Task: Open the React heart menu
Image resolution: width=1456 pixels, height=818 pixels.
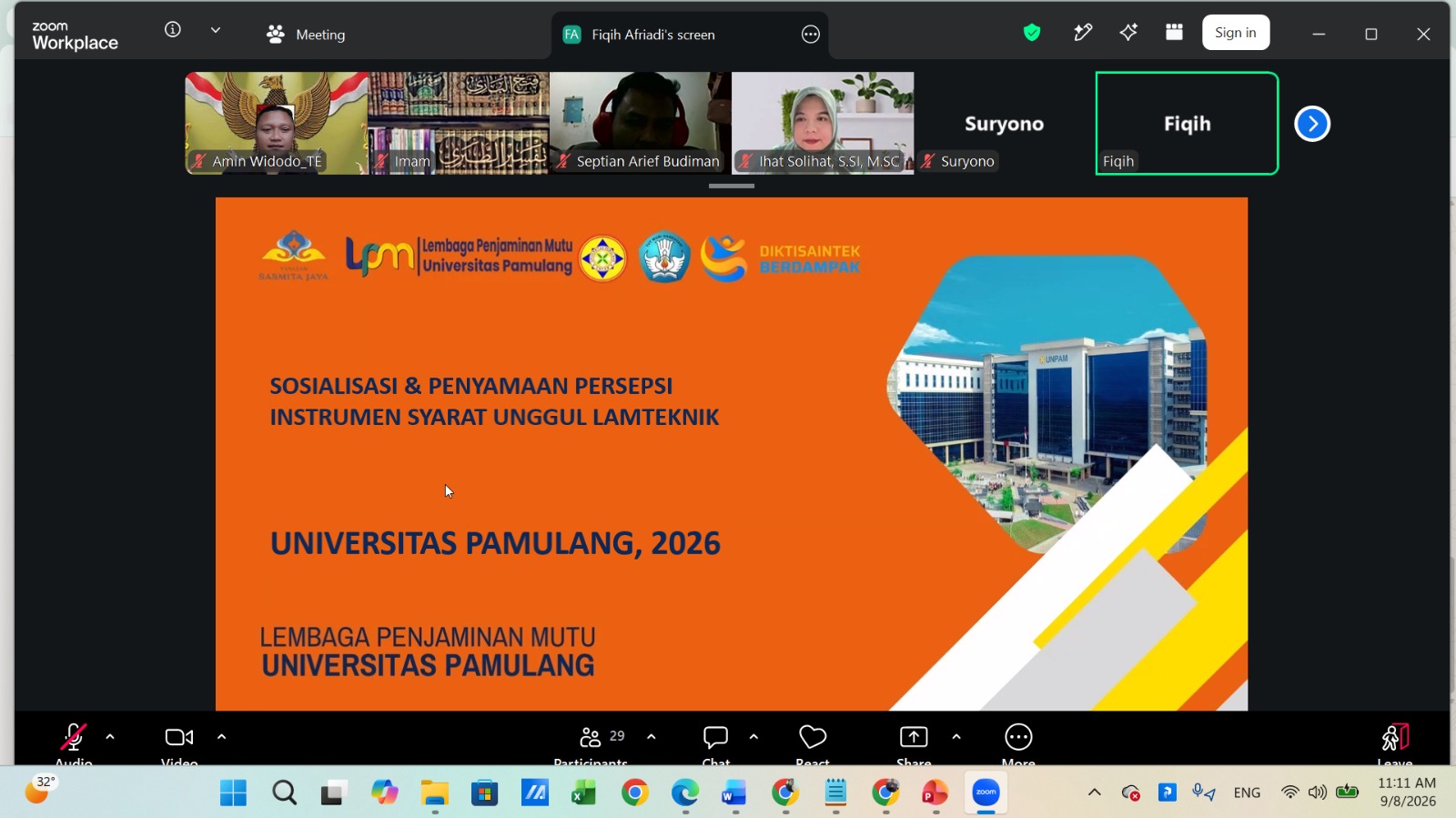Action: tap(813, 739)
